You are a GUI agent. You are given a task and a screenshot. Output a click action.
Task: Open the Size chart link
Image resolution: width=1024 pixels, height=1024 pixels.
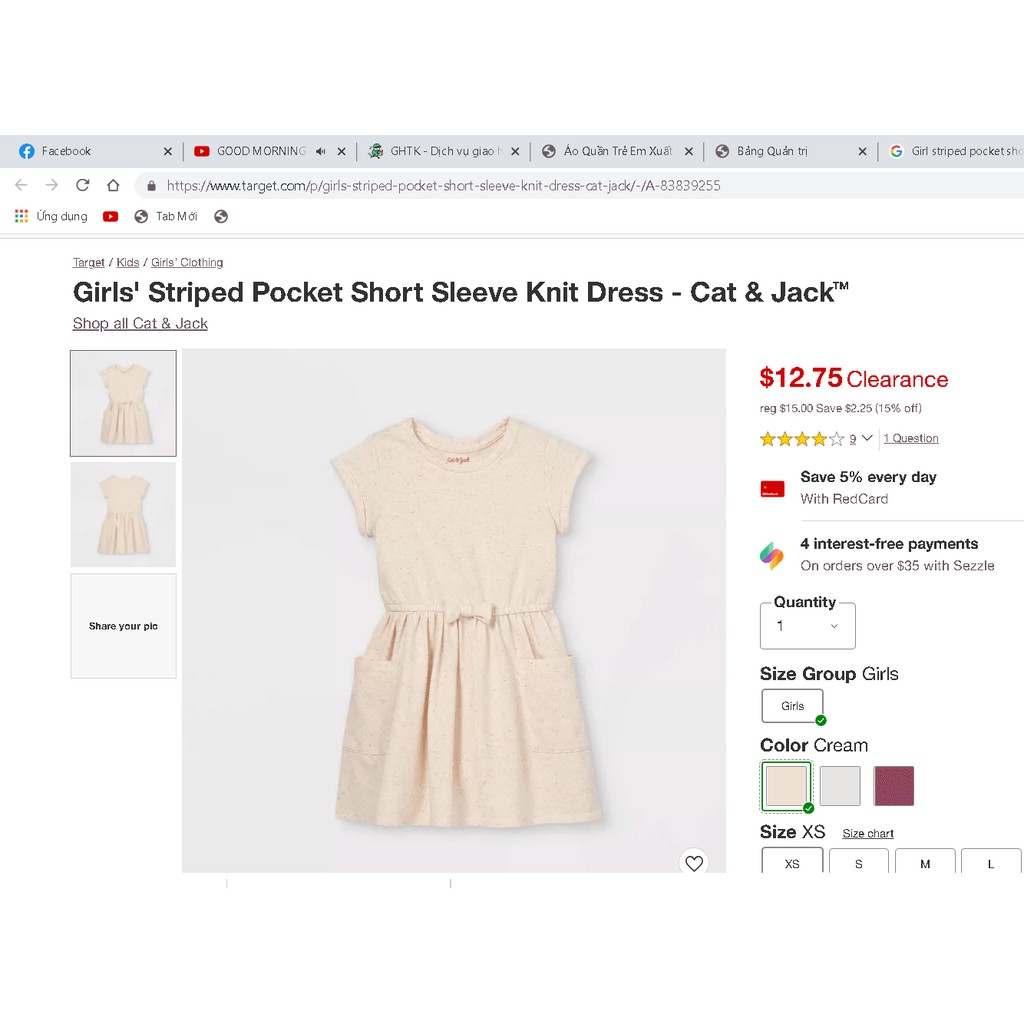[868, 833]
